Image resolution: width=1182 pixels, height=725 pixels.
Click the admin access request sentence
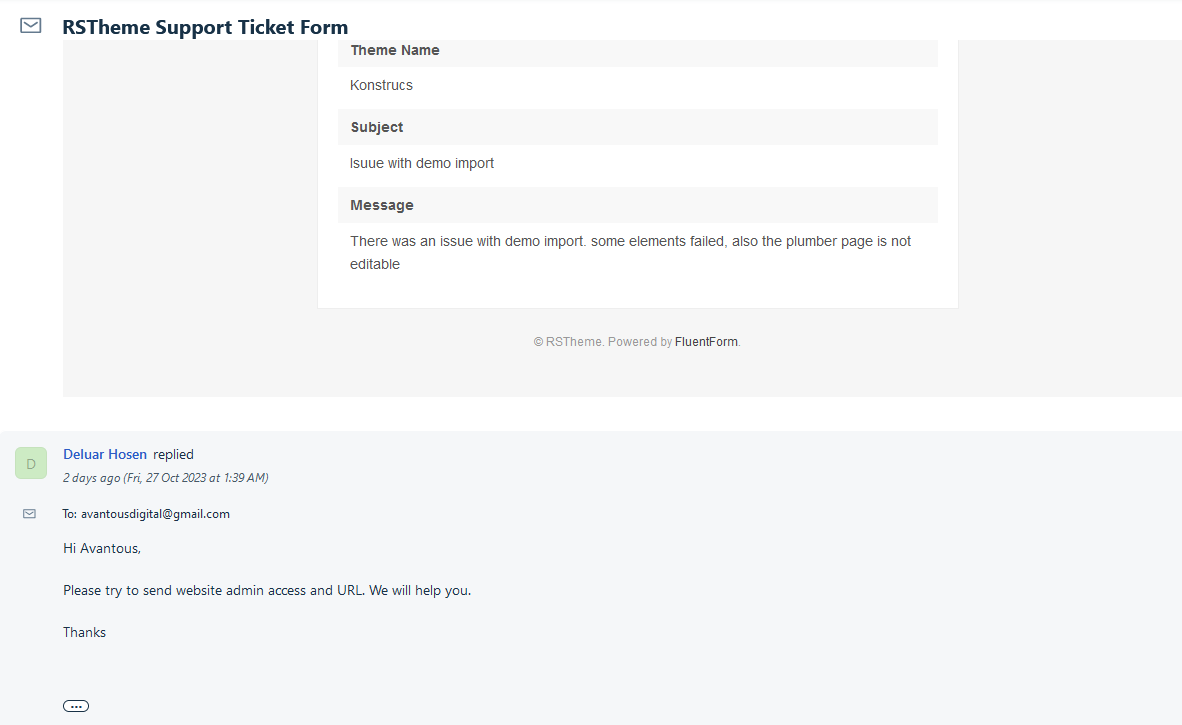click(x=267, y=590)
